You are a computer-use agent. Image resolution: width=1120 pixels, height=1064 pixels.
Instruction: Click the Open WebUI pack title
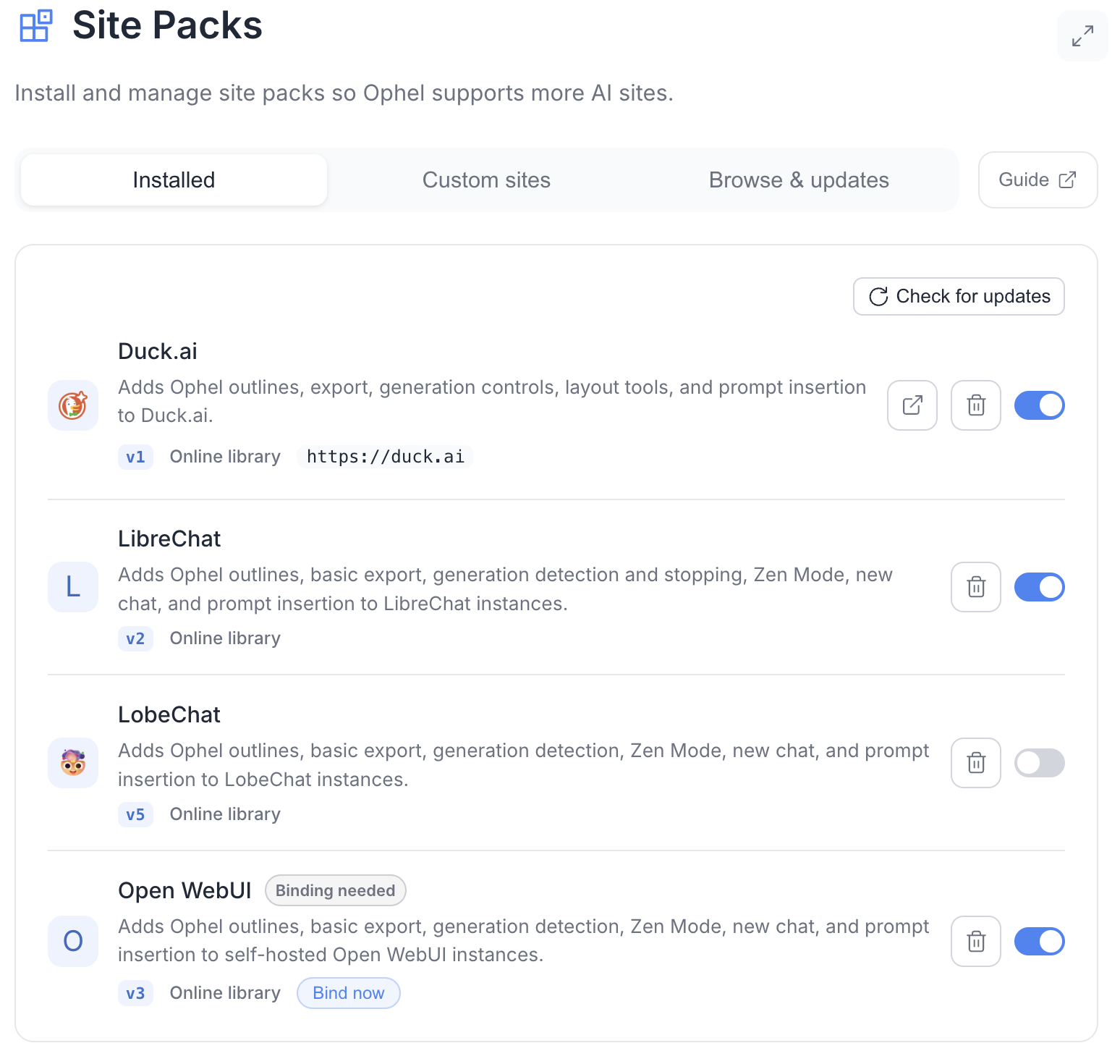[184, 890]
